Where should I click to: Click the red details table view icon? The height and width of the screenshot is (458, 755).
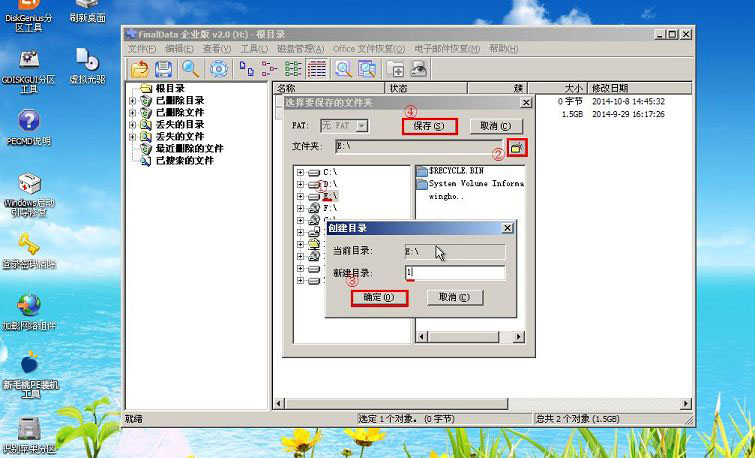[317, 69]
